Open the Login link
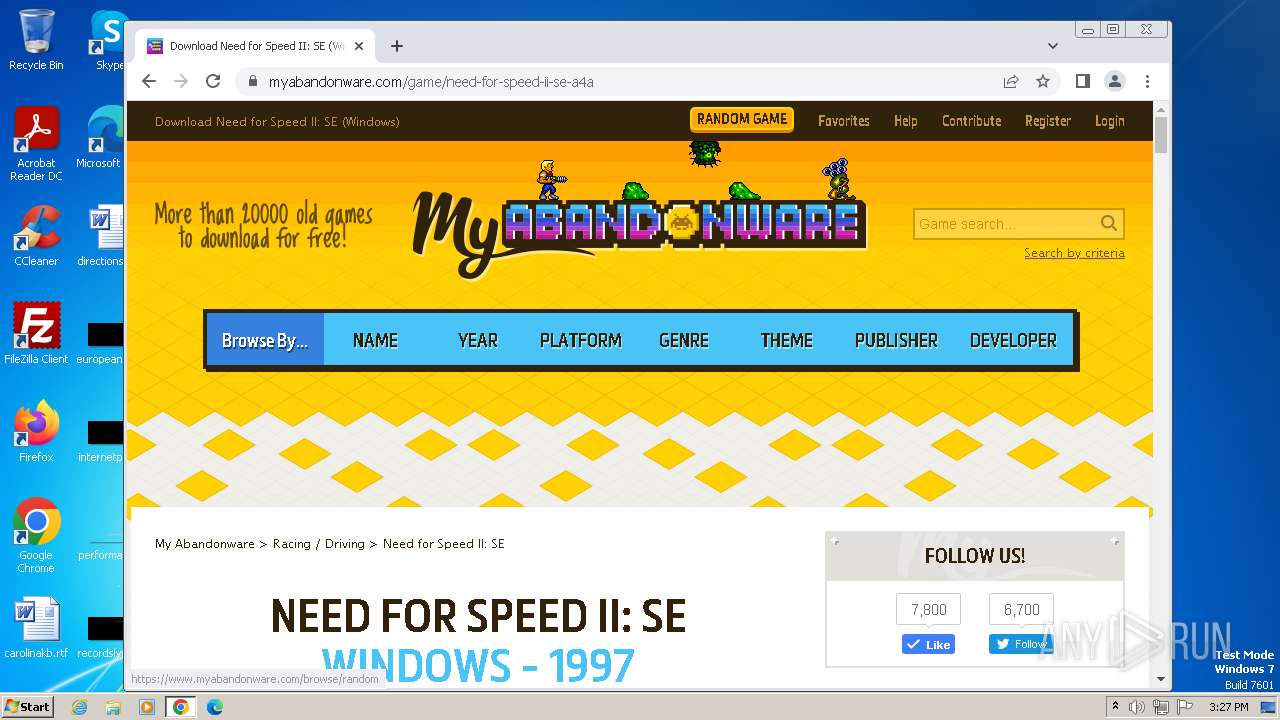This screenshot has width=1280, height=720. pos(1109,121)
